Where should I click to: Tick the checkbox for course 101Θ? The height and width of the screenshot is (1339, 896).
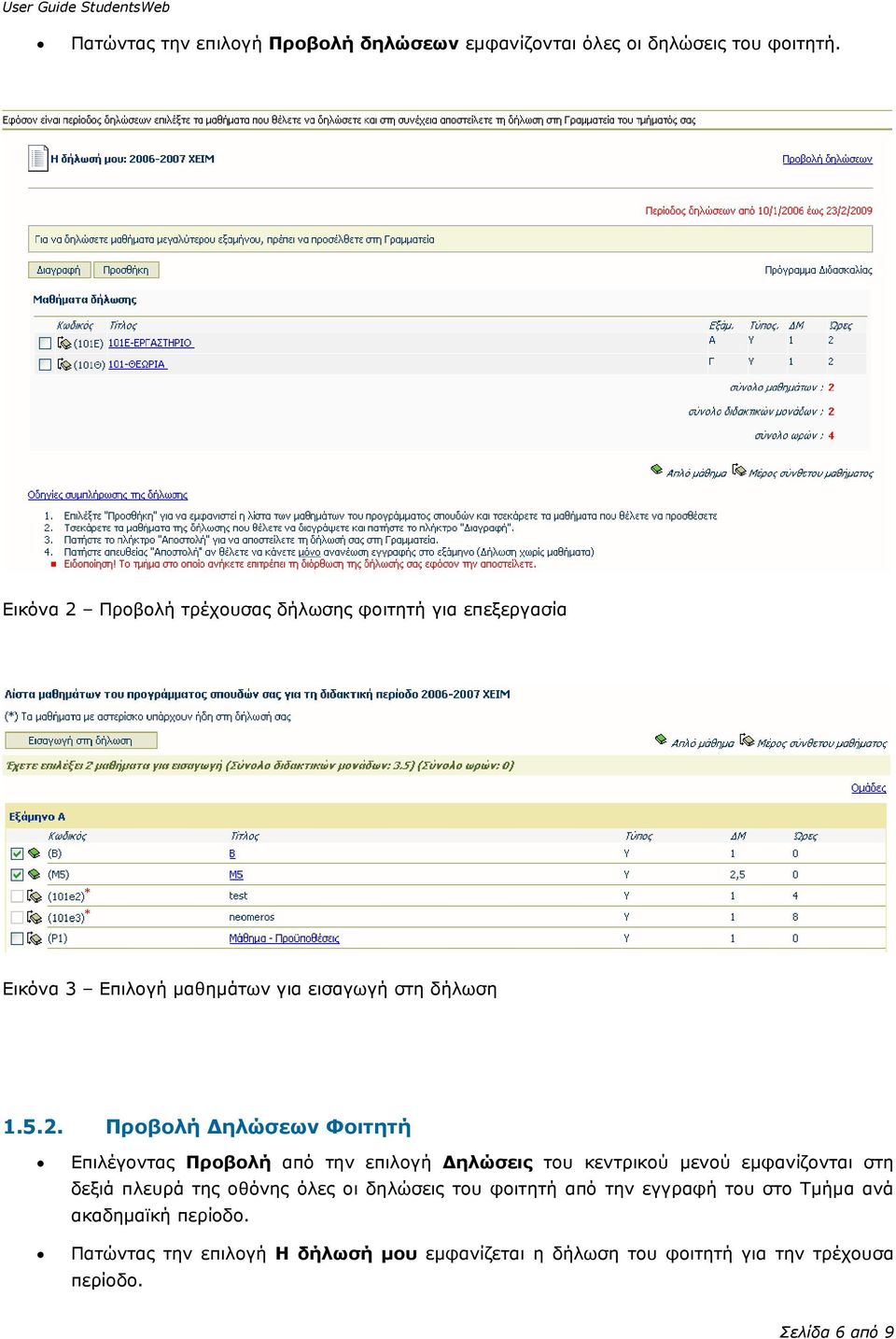pos(45,364)
